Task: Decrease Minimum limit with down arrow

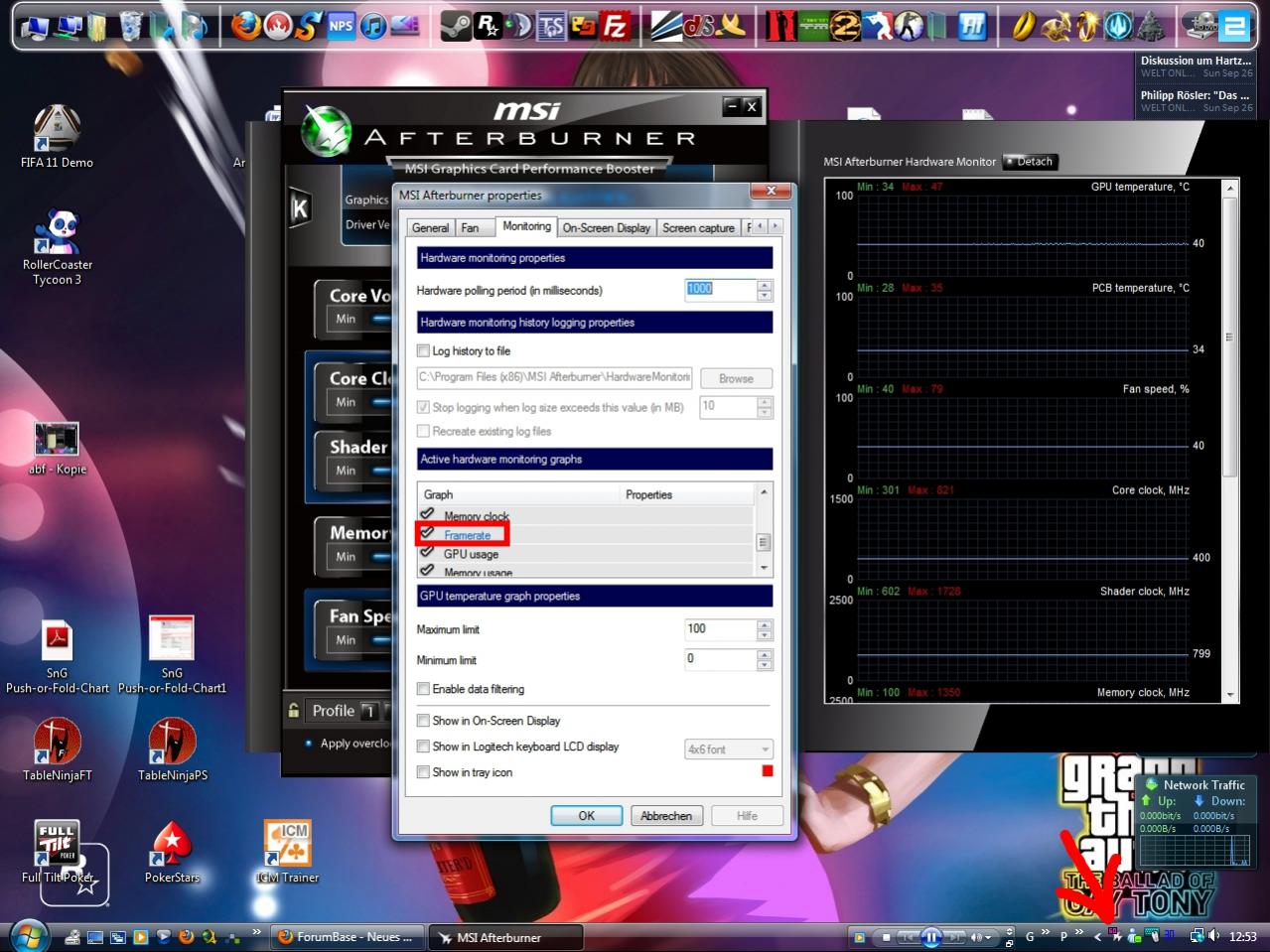Action: pos(764,665)
